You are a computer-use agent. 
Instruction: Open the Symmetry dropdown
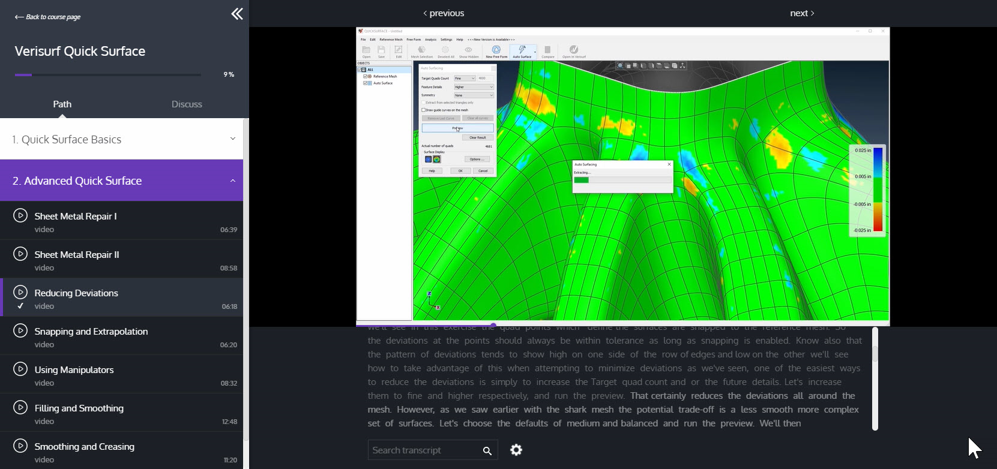[474, 95]
